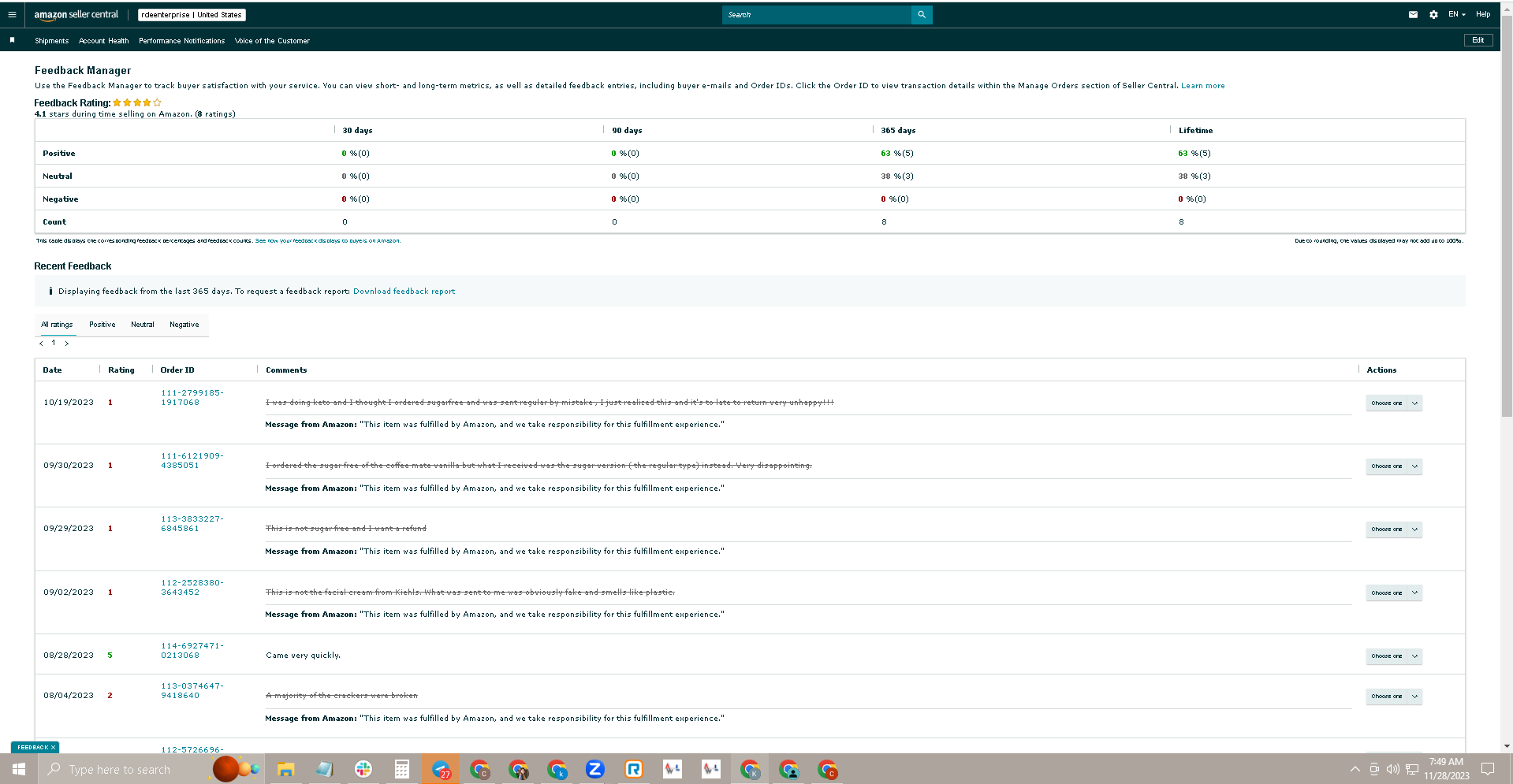Open Voice of the Customer page

pyautogui.click(x=272, y=41)
